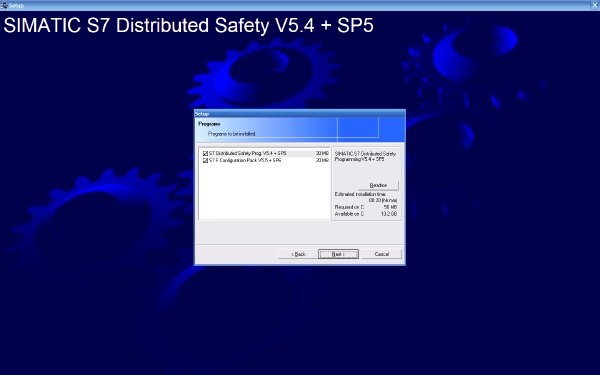Uncheck S7 Distributed Safety Prog V5.4 + SP5 checkbox

pos(205,153)
